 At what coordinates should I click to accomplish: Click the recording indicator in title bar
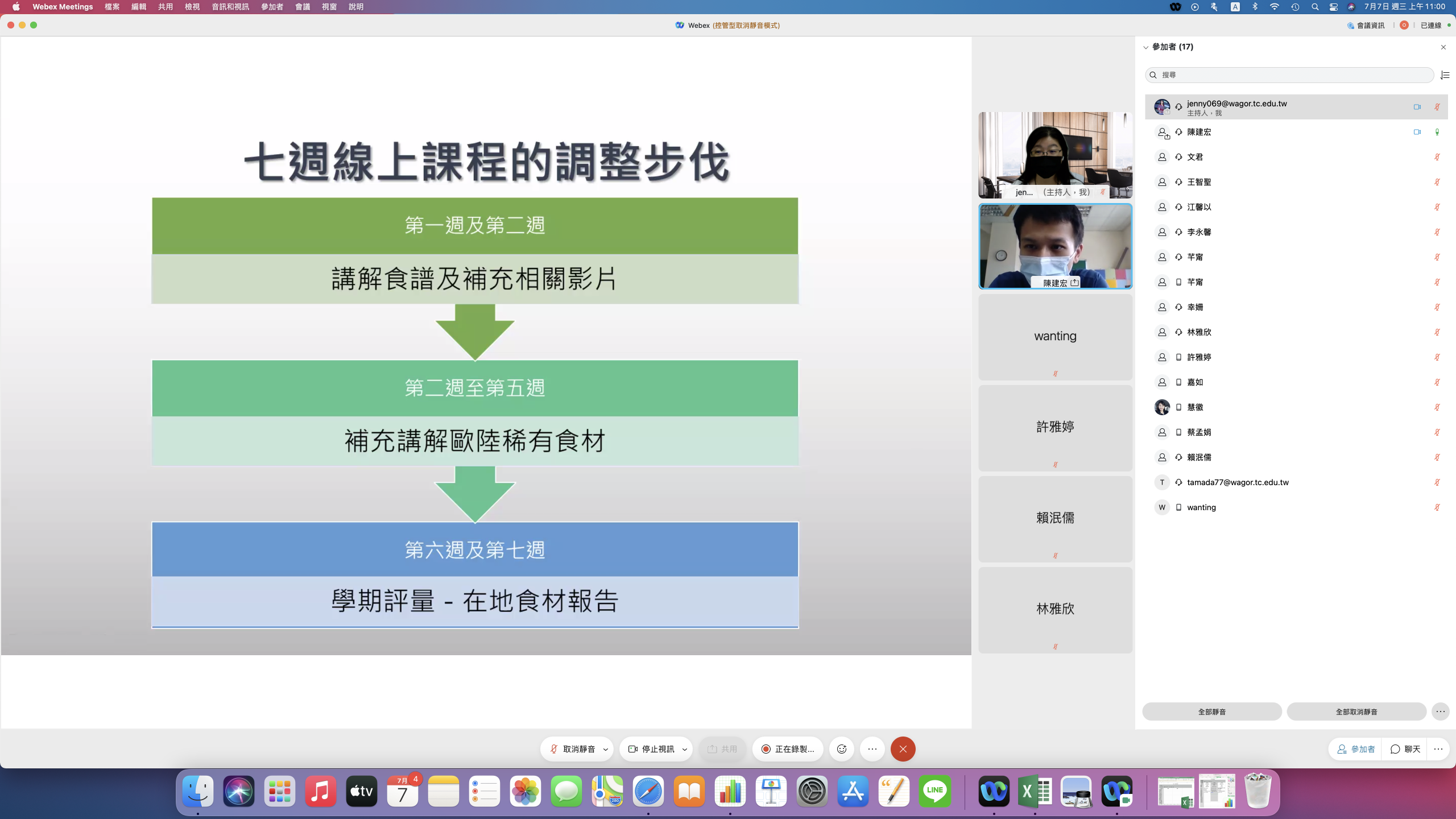point(1404,25)
